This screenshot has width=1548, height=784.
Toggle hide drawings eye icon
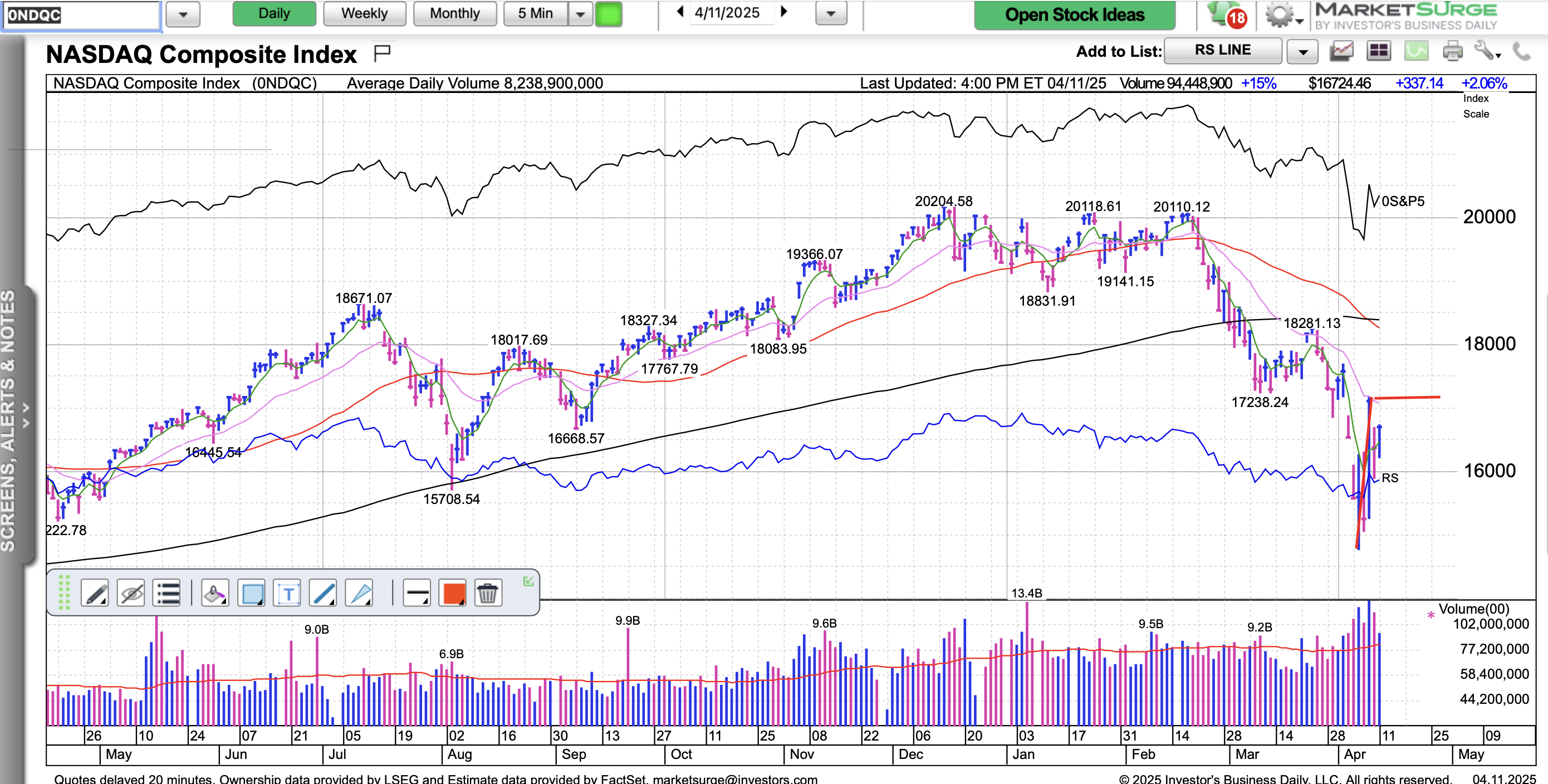click(x=131, y=594)
